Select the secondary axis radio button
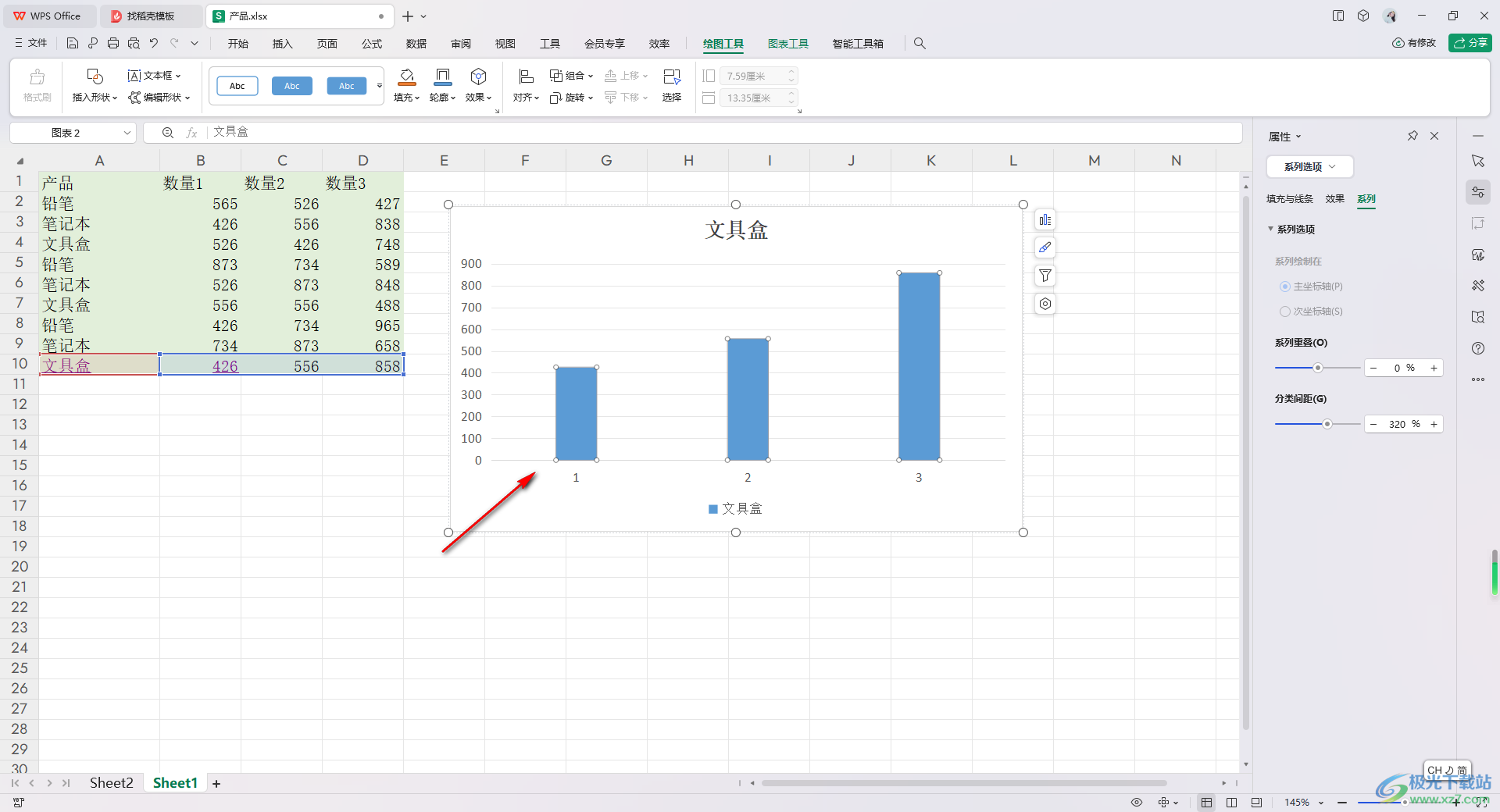This screenshot has height=812, width=1500. tap(1284, 312)
